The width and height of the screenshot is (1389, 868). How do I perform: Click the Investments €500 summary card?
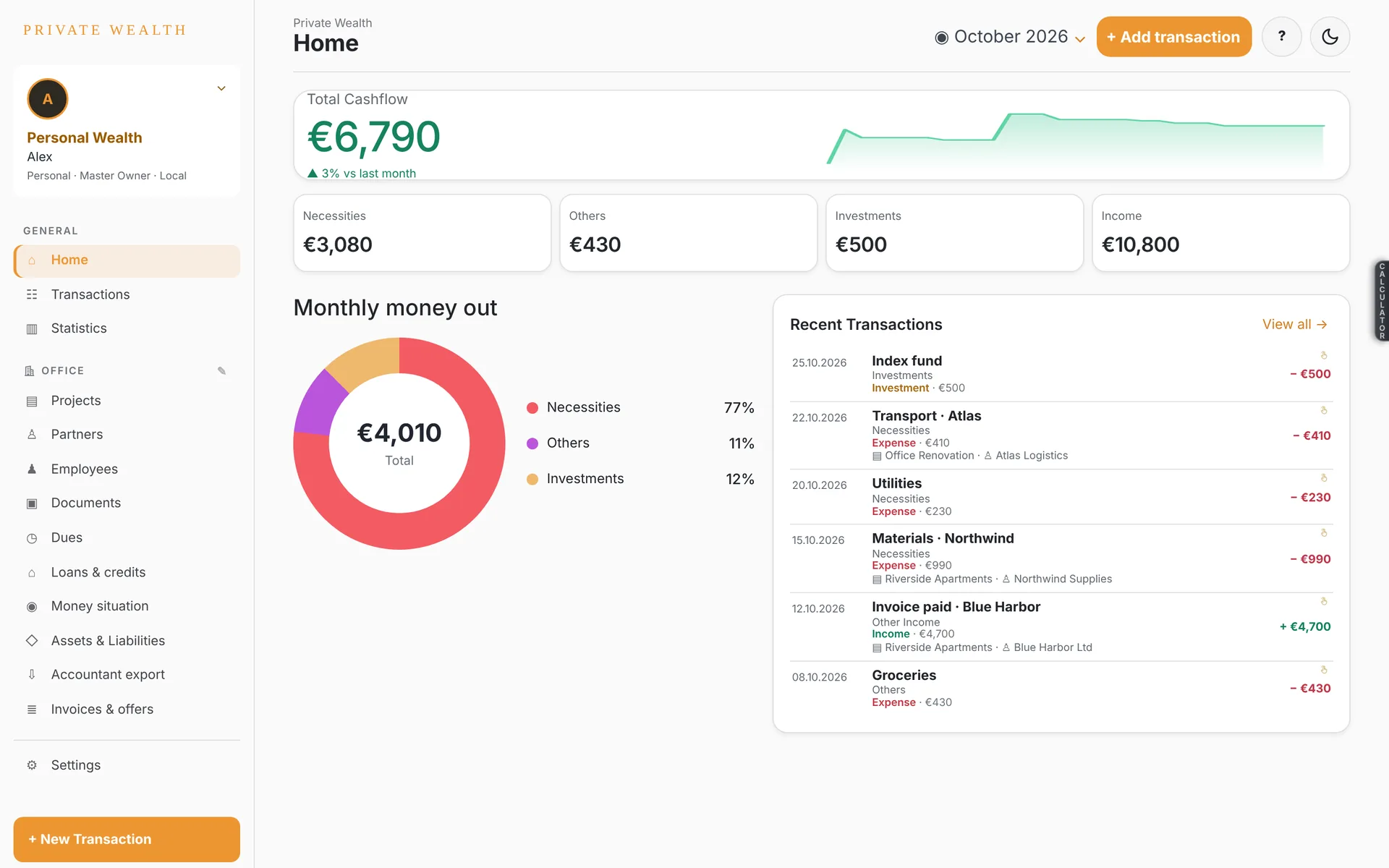pos(955,233)
